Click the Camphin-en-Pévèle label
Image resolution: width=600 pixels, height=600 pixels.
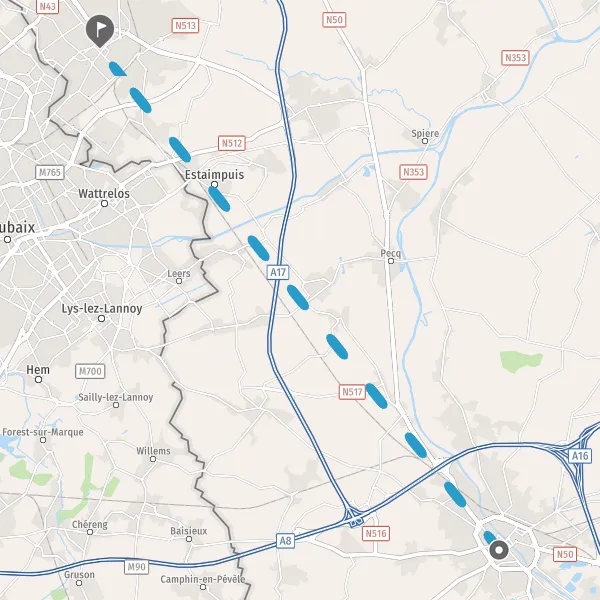click(x=203, y=579)
